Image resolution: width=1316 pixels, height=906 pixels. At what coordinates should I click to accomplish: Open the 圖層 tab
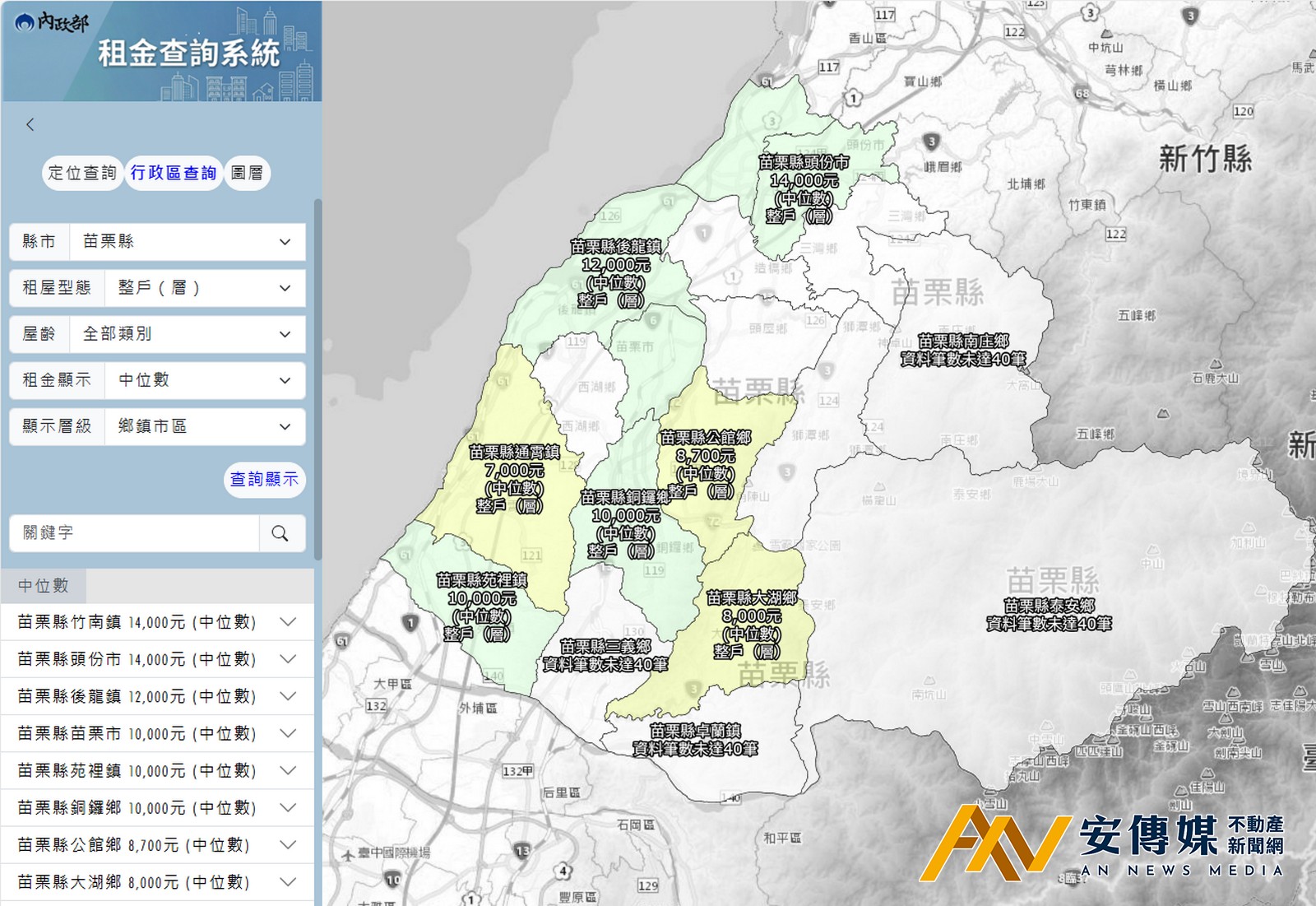click(x=247, y=173)
